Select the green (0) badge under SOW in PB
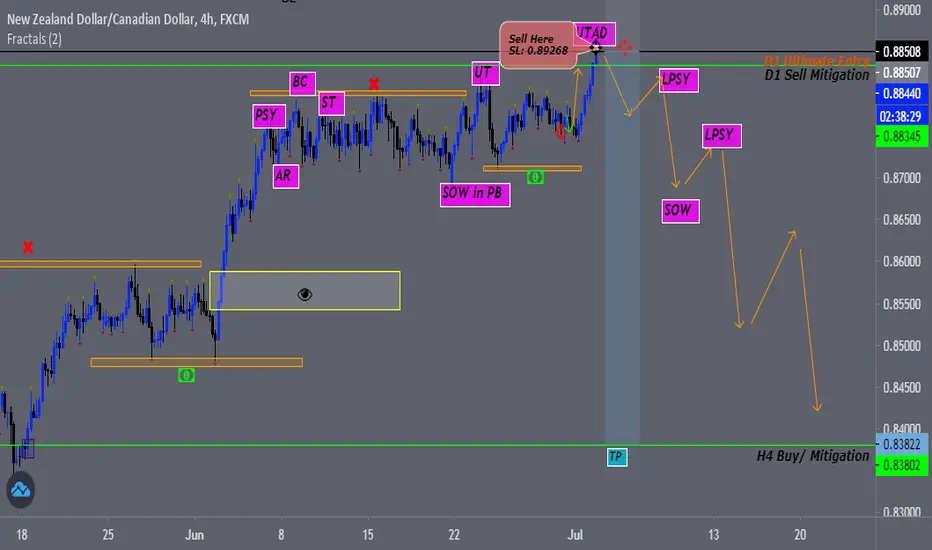Screen dimensions: 932x550 pos(535,177)
